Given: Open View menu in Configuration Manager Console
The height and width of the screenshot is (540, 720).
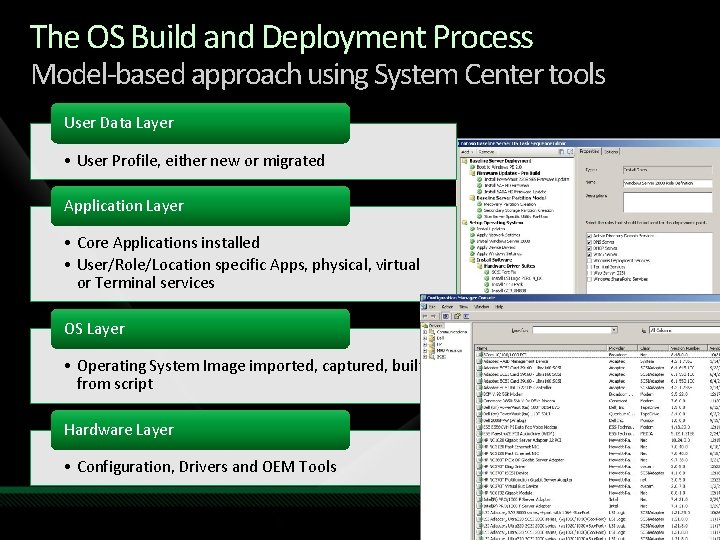Looking at the screenshot, I should coord(463,307).
